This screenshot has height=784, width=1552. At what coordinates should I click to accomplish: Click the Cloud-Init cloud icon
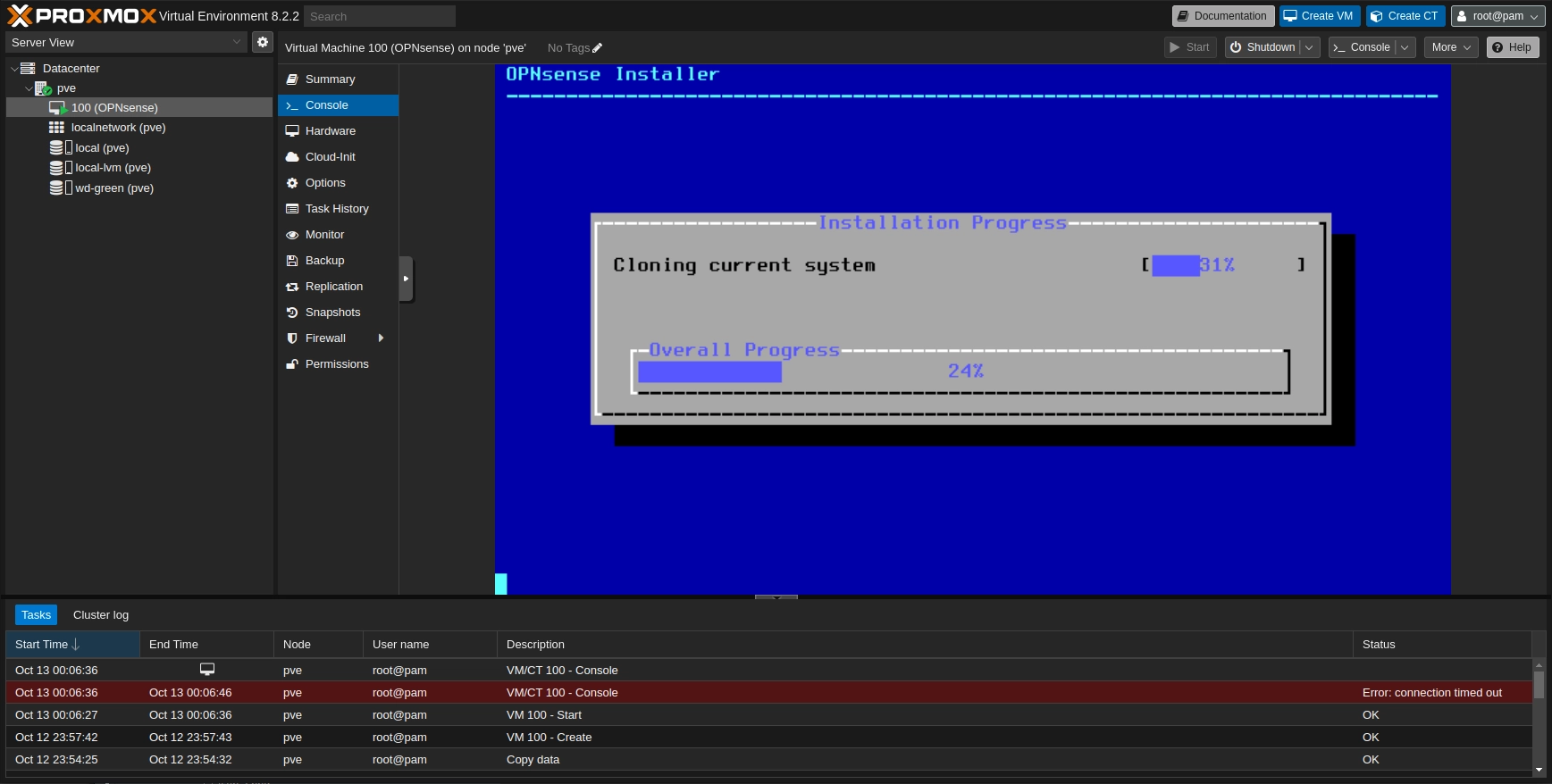point(292,157)
